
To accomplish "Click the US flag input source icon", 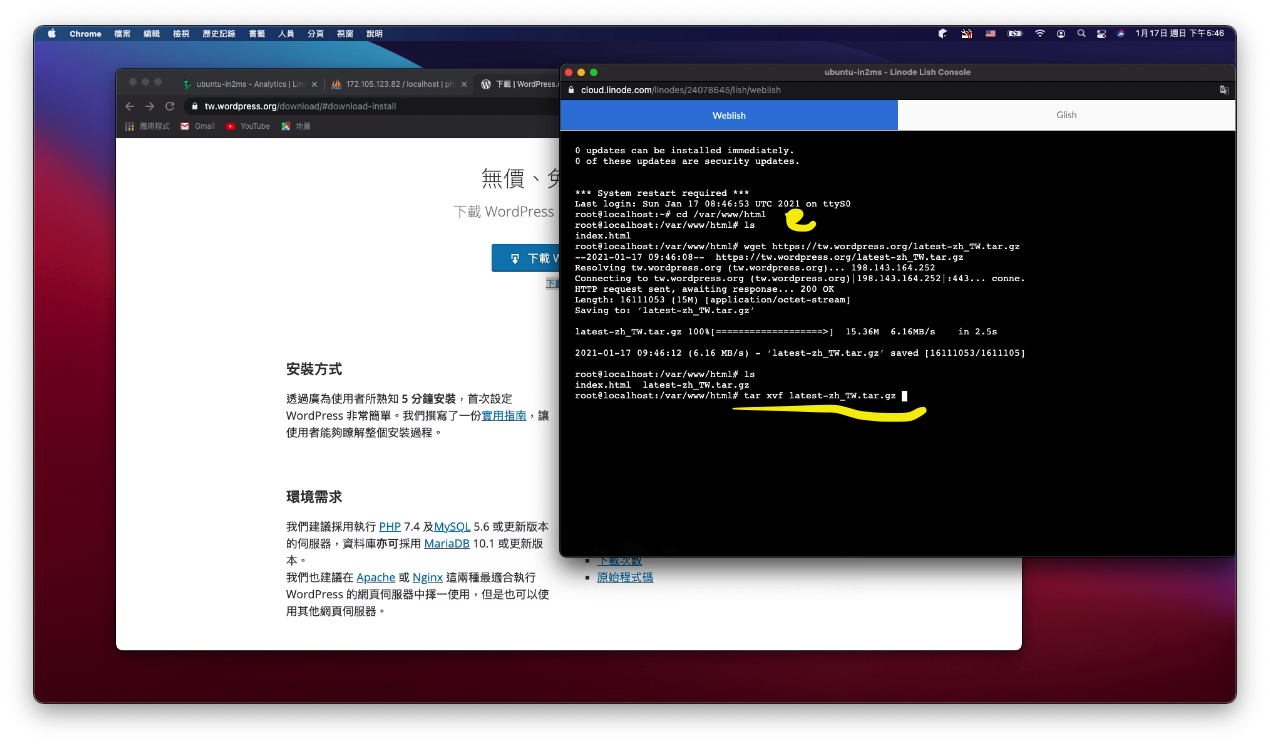I will 990,33.
